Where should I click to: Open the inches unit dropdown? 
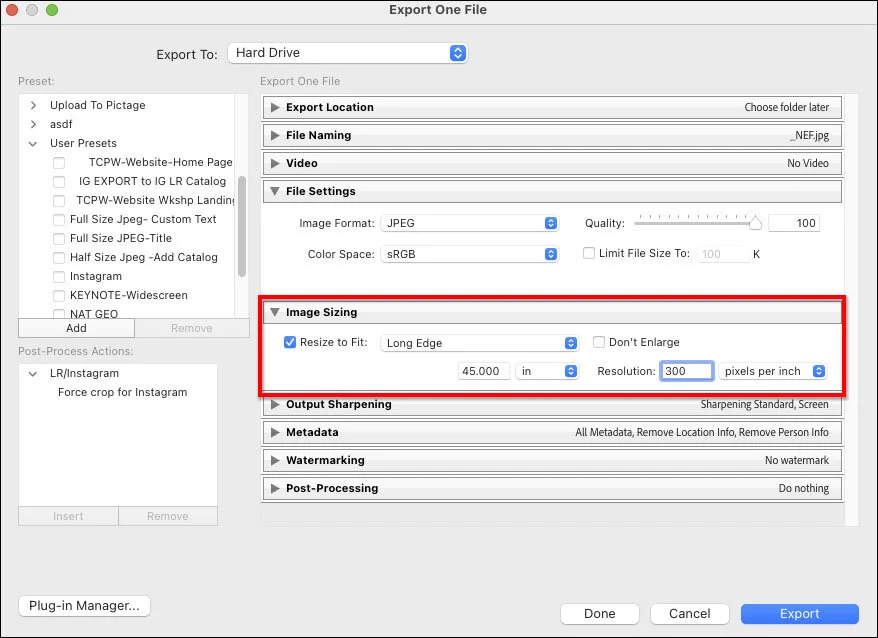[x=547, y=370]
